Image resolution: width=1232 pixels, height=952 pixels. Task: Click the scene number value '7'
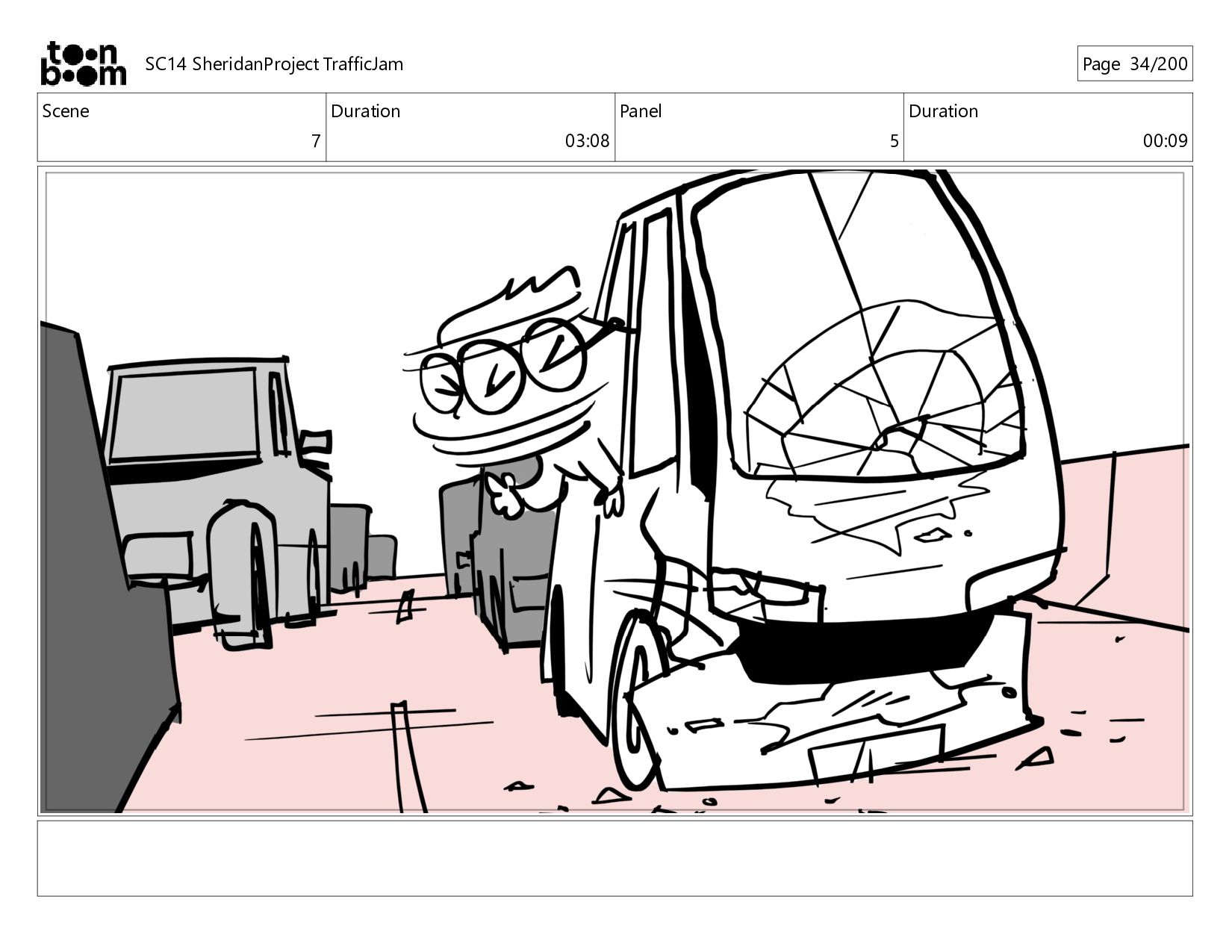(x=316, y=141)
